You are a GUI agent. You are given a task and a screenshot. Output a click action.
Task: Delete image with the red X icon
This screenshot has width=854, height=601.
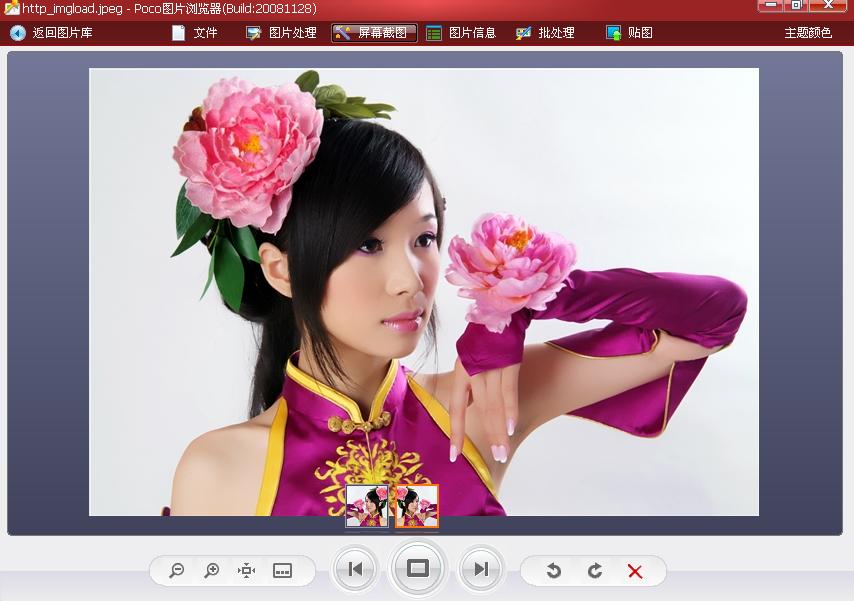(x=635, y=571)
